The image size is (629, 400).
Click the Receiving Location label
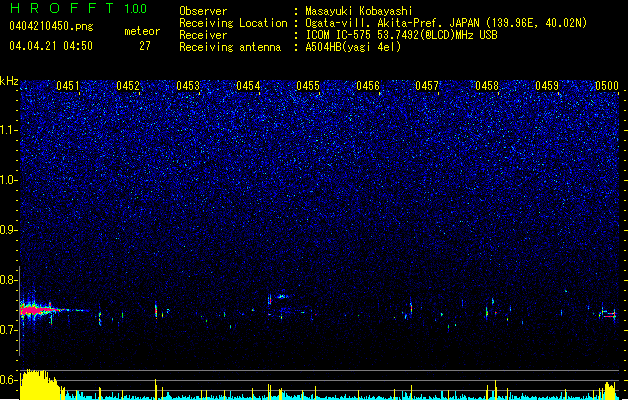point(233,23)
